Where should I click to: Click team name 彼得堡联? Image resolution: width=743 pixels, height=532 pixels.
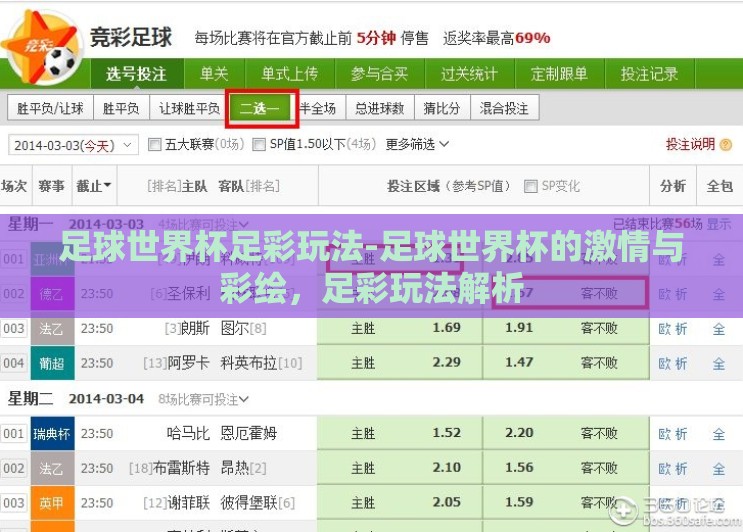point(249,502)
